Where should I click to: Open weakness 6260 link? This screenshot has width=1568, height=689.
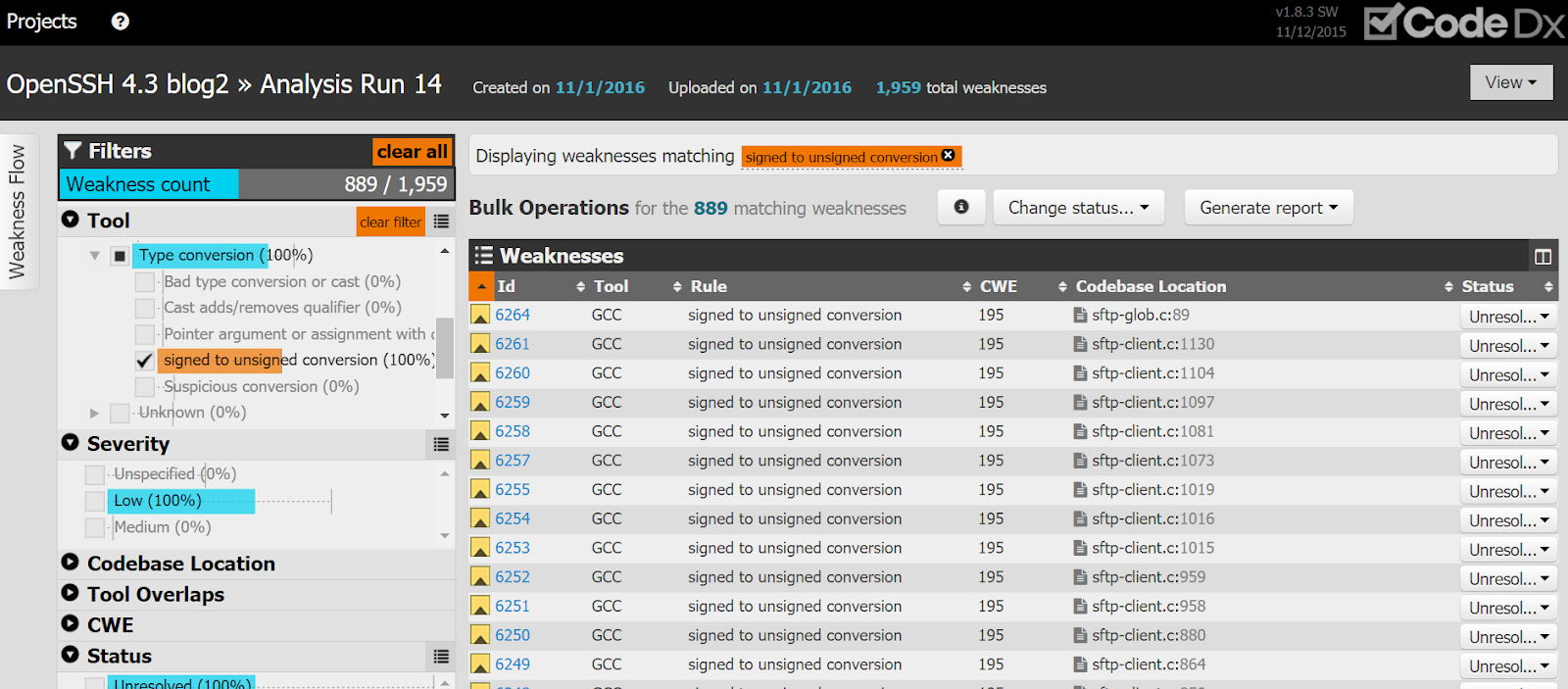pyautogui.click(x=513, y=373)
